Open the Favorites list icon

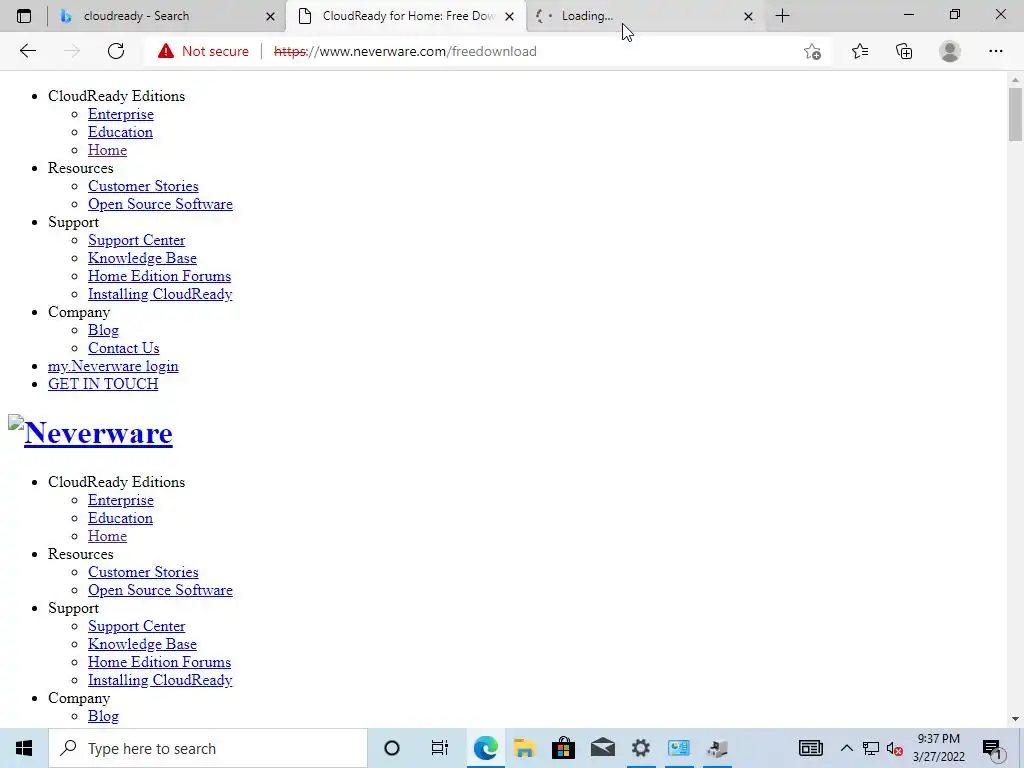click(x=859, y=51)
